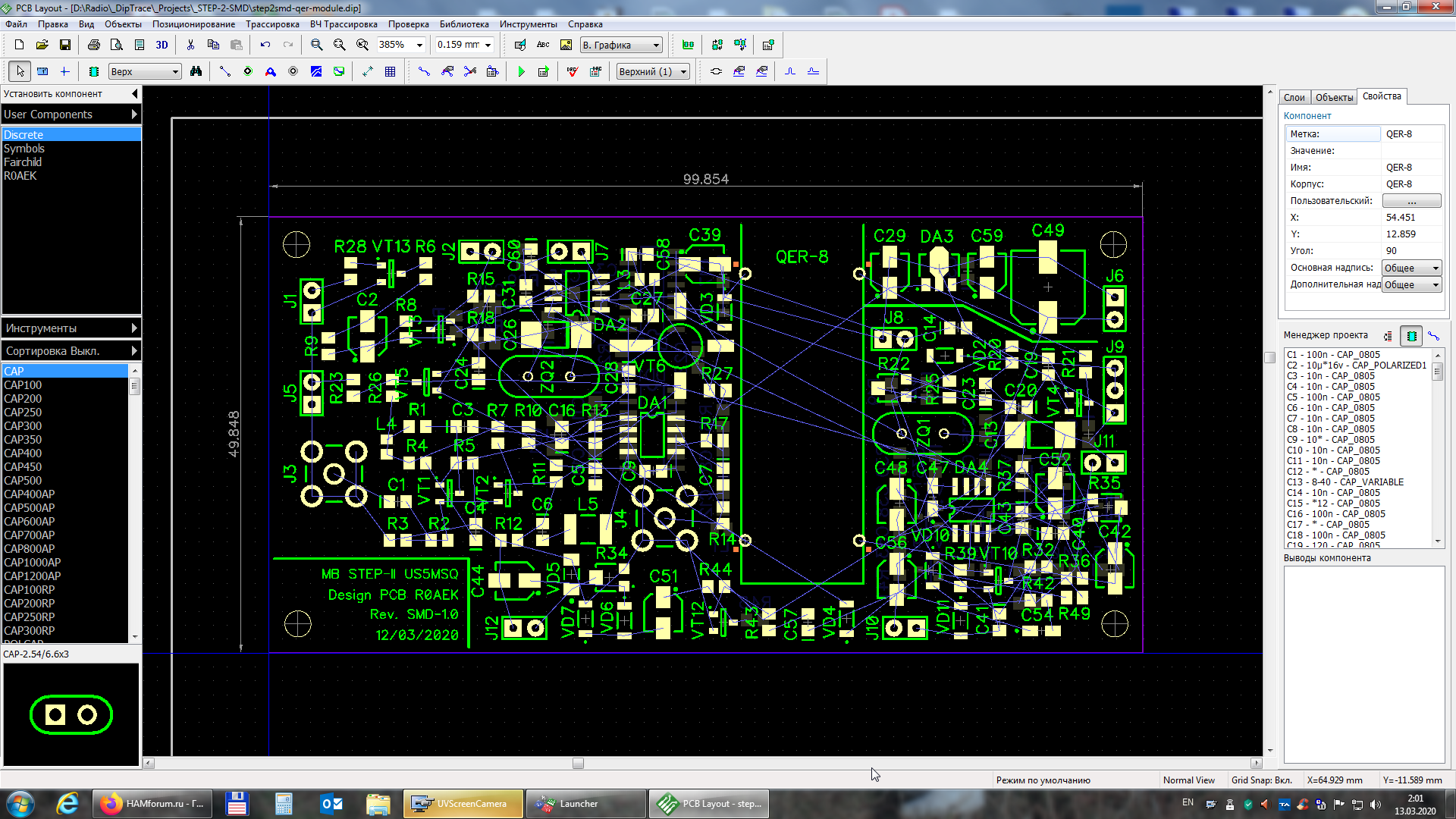The width and height of the screenshot is (1456, 819).
Task: Click the DRC check icon
Action: 573,71
